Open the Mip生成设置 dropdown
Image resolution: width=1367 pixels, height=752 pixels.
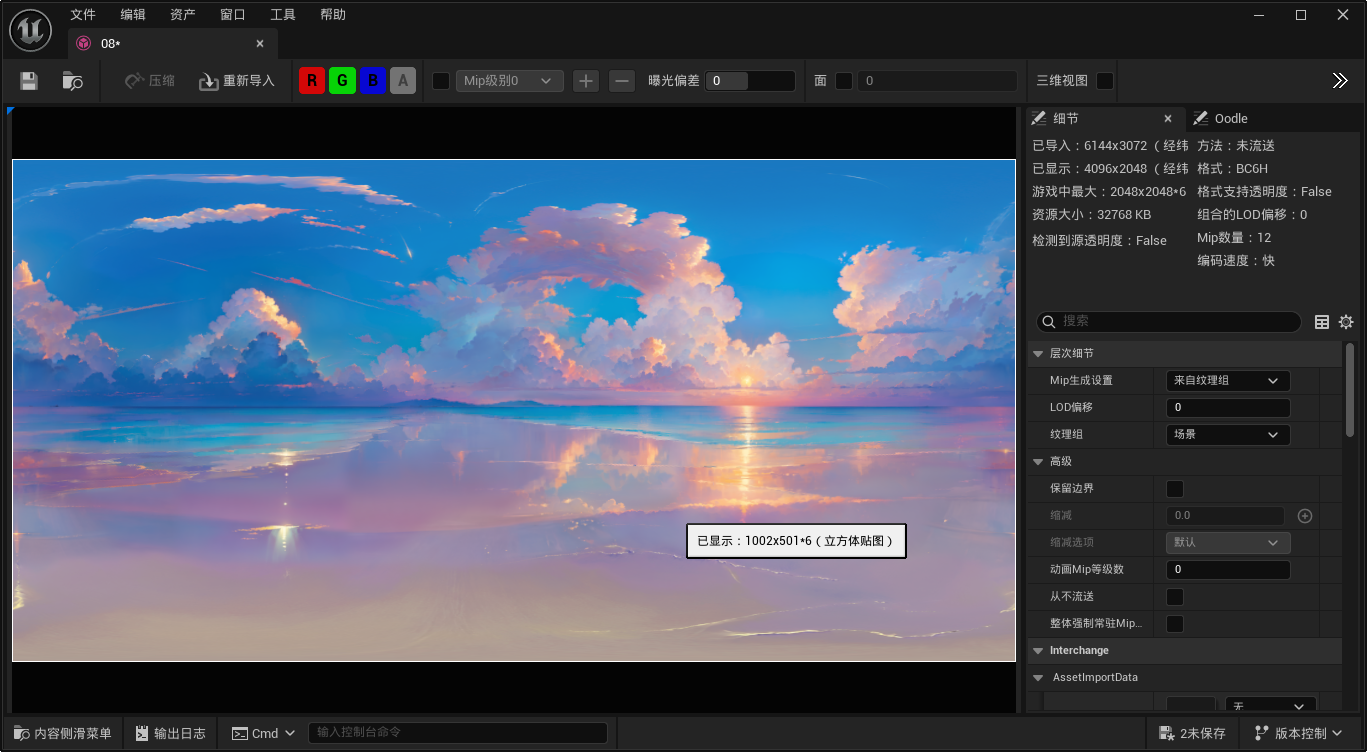1227,381
